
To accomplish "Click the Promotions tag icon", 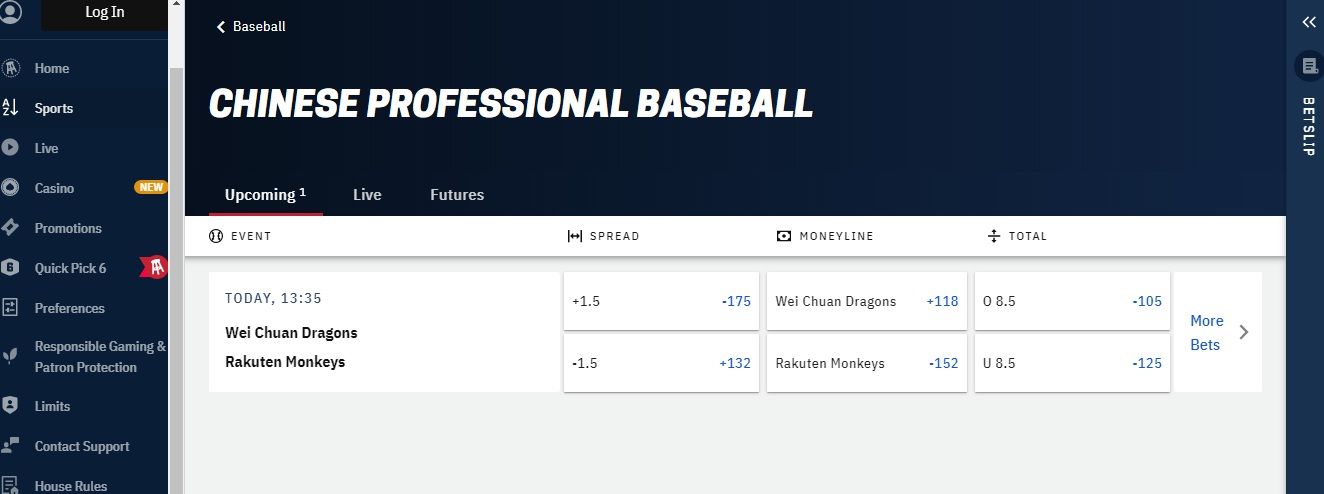I will pos(10,228).
